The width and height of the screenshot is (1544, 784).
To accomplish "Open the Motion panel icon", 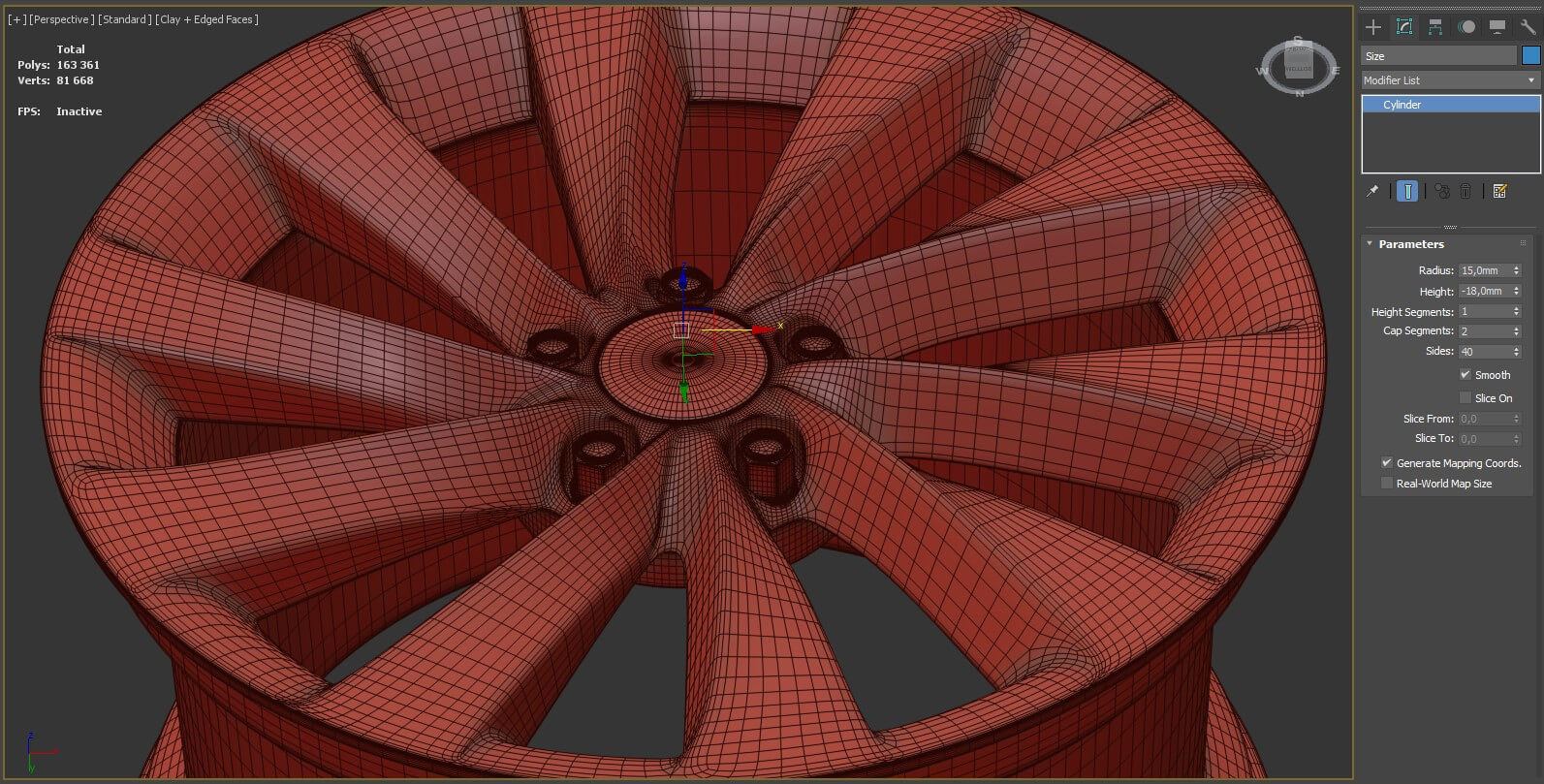I will click(1466, 27).
